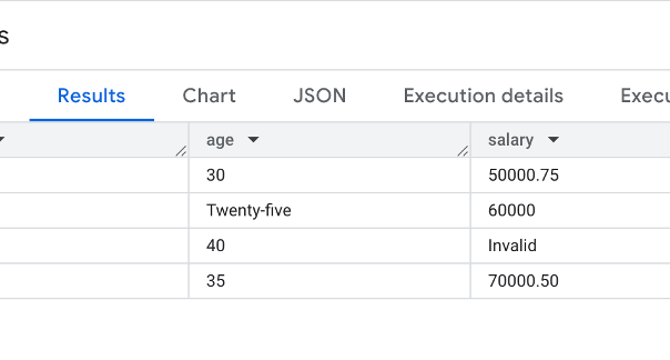Select the age cell showing 40
The height and width of the screenshot is (360, 670).
[x=329, y=246]
